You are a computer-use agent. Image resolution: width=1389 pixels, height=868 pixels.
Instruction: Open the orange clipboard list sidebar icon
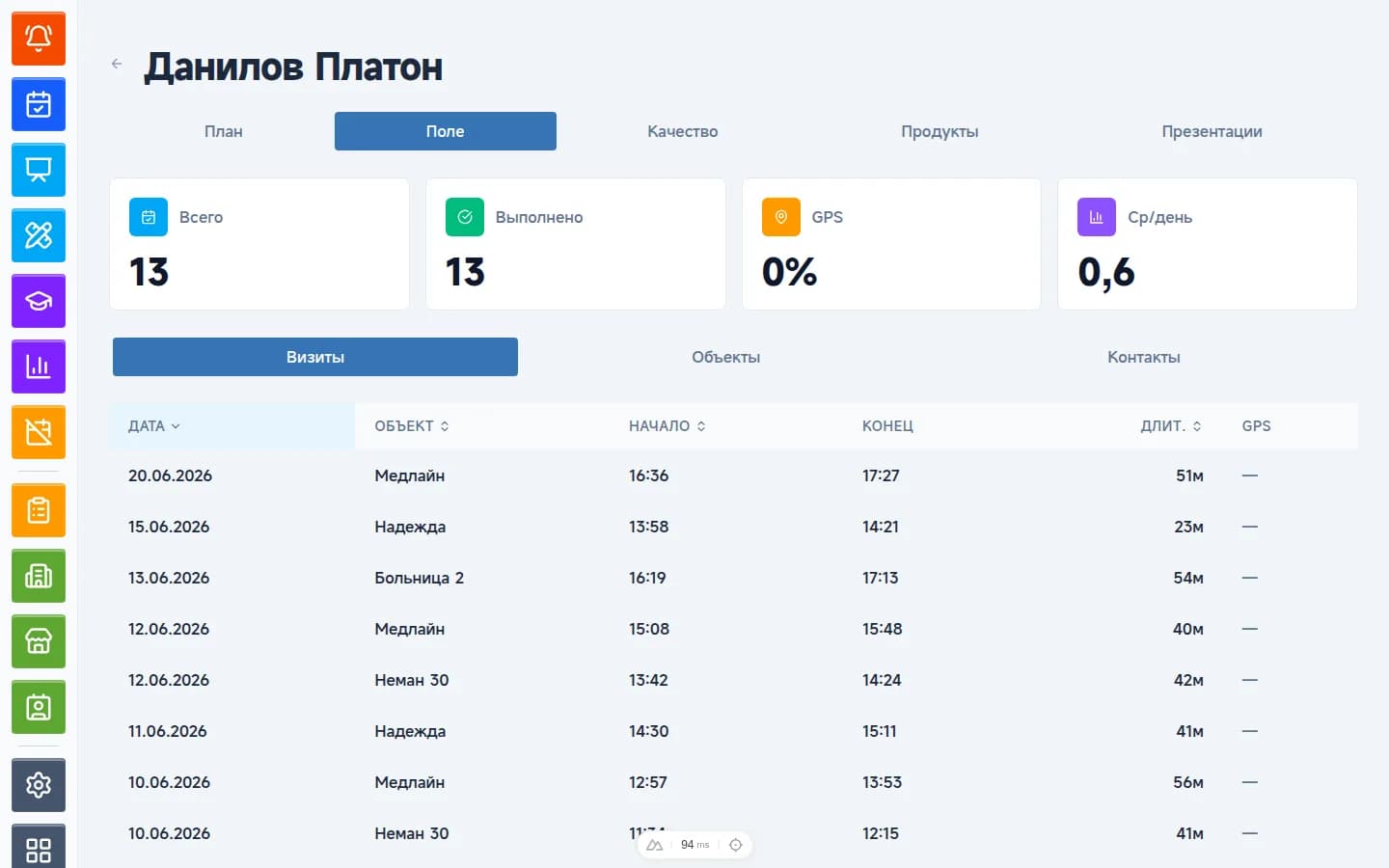[x=39, y=510]
